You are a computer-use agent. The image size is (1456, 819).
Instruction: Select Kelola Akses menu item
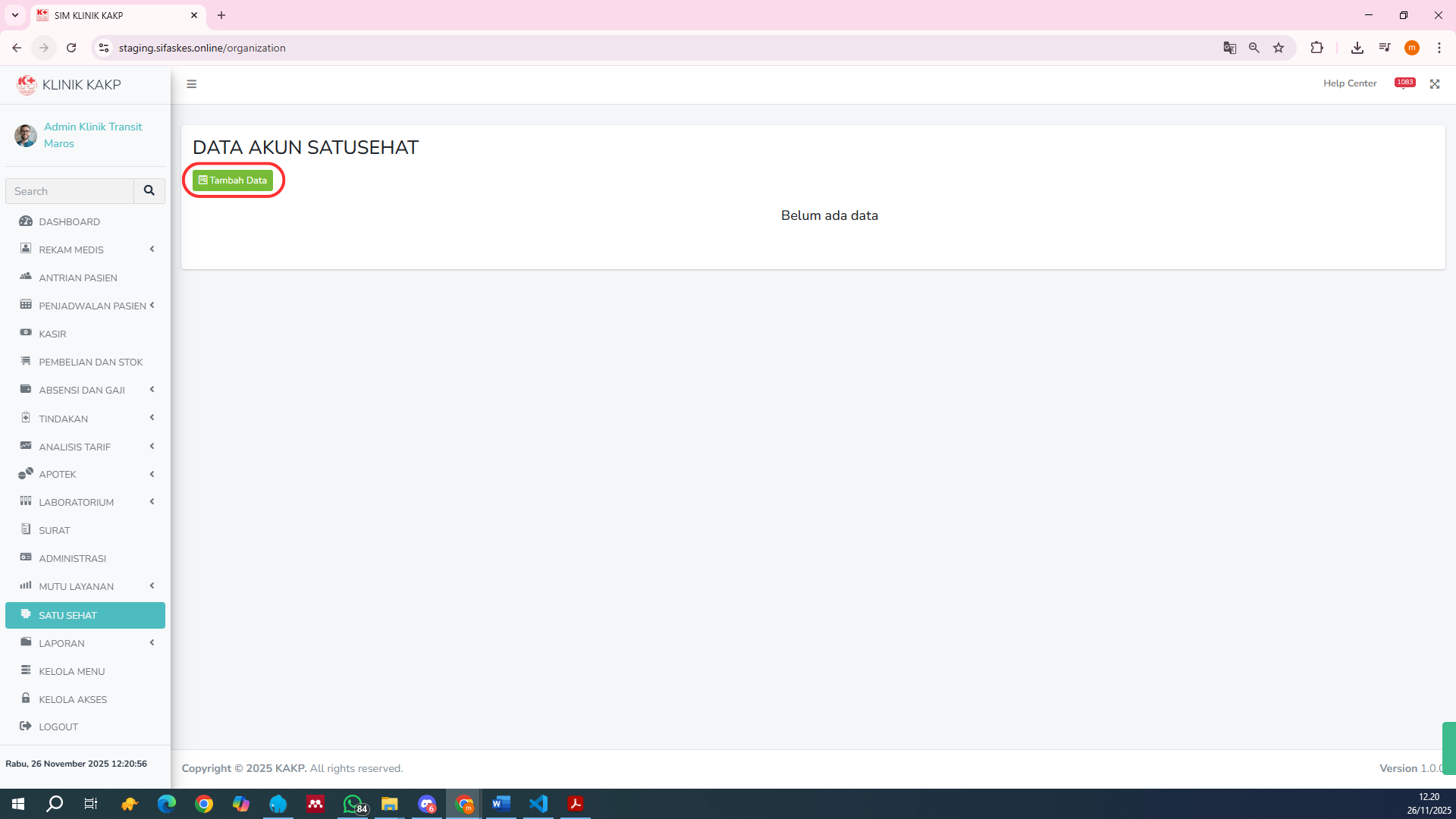click(73, 699)
